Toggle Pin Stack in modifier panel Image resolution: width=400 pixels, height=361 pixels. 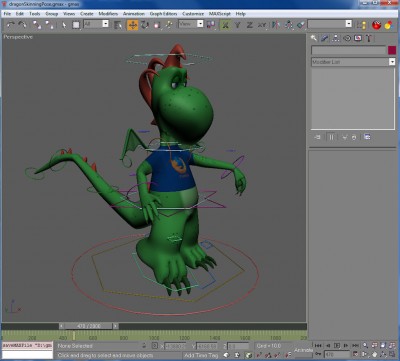pos(317,137)
